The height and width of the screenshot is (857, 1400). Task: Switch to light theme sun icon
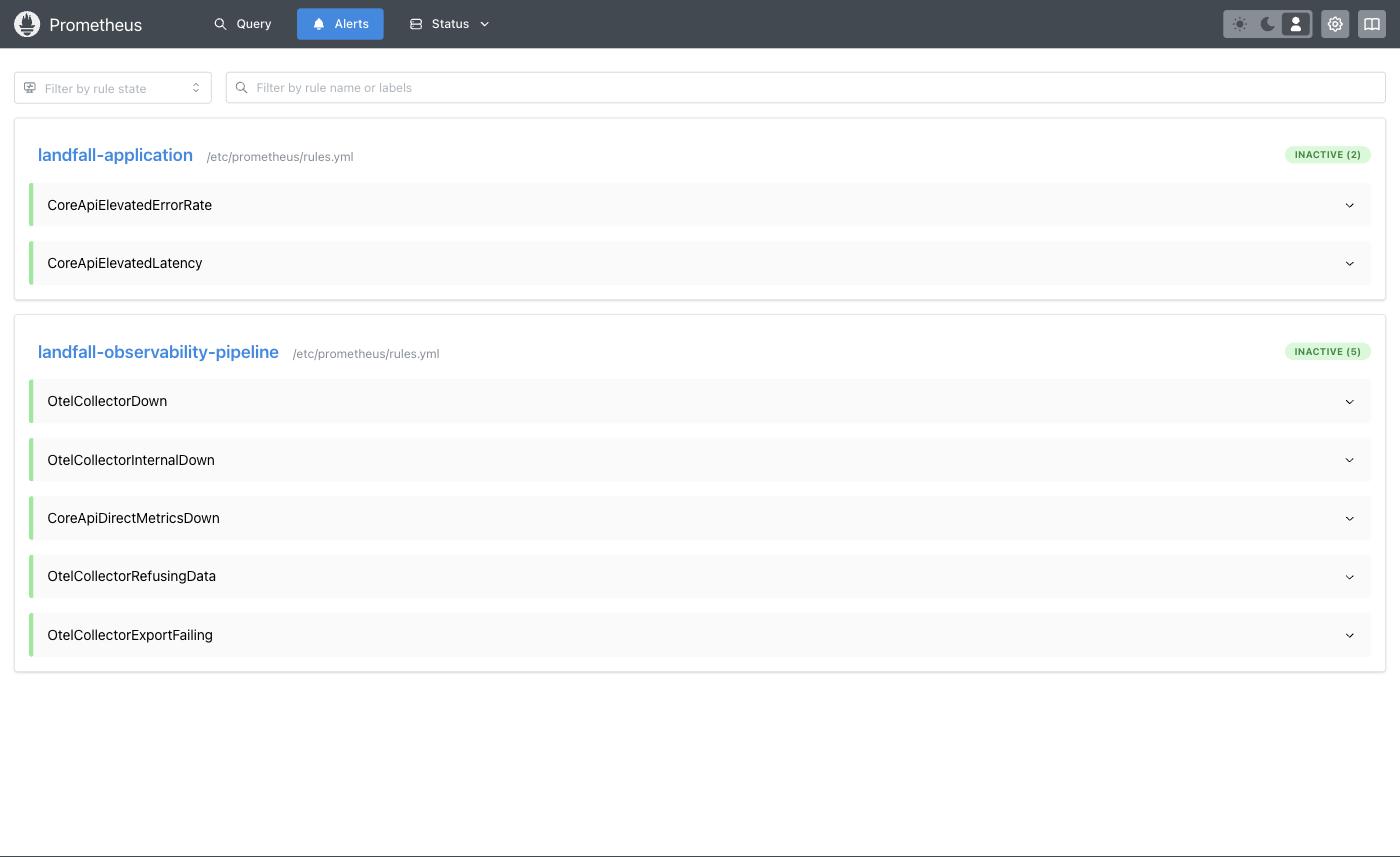(x=1240, y=24)
